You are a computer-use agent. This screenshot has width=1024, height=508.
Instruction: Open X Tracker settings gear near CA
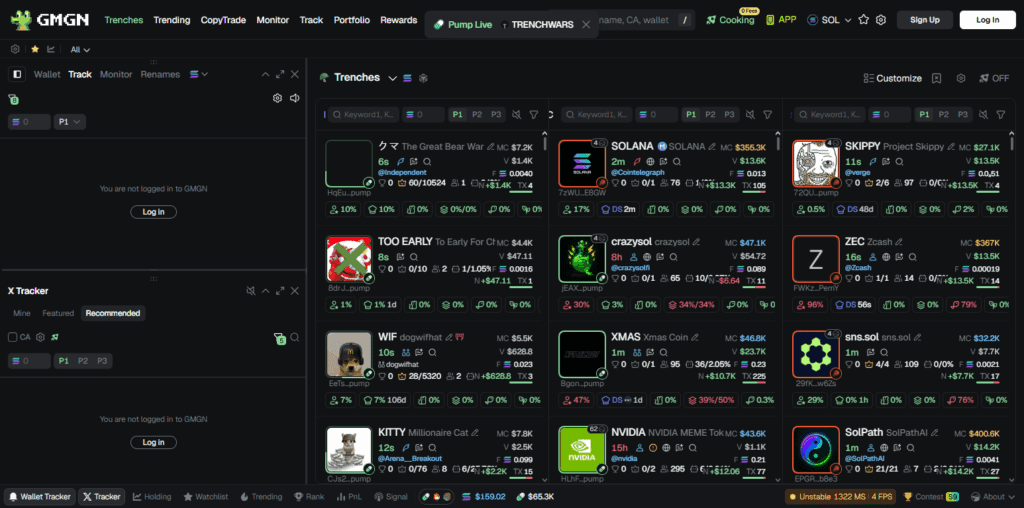point(40,338)
